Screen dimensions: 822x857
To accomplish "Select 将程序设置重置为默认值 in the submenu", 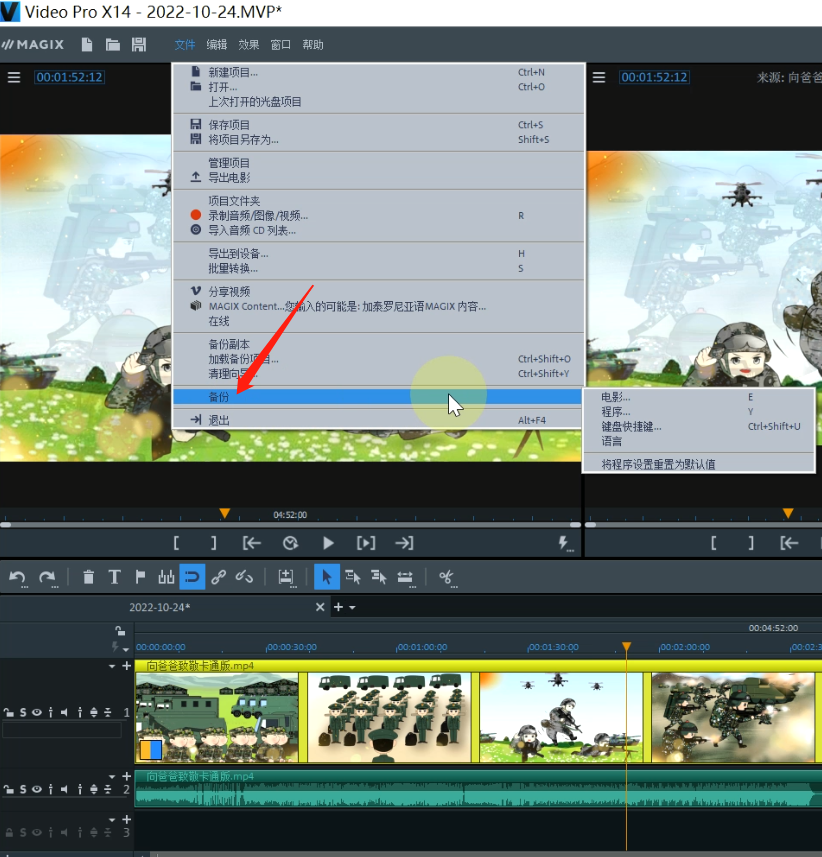I will click(699, 464).
